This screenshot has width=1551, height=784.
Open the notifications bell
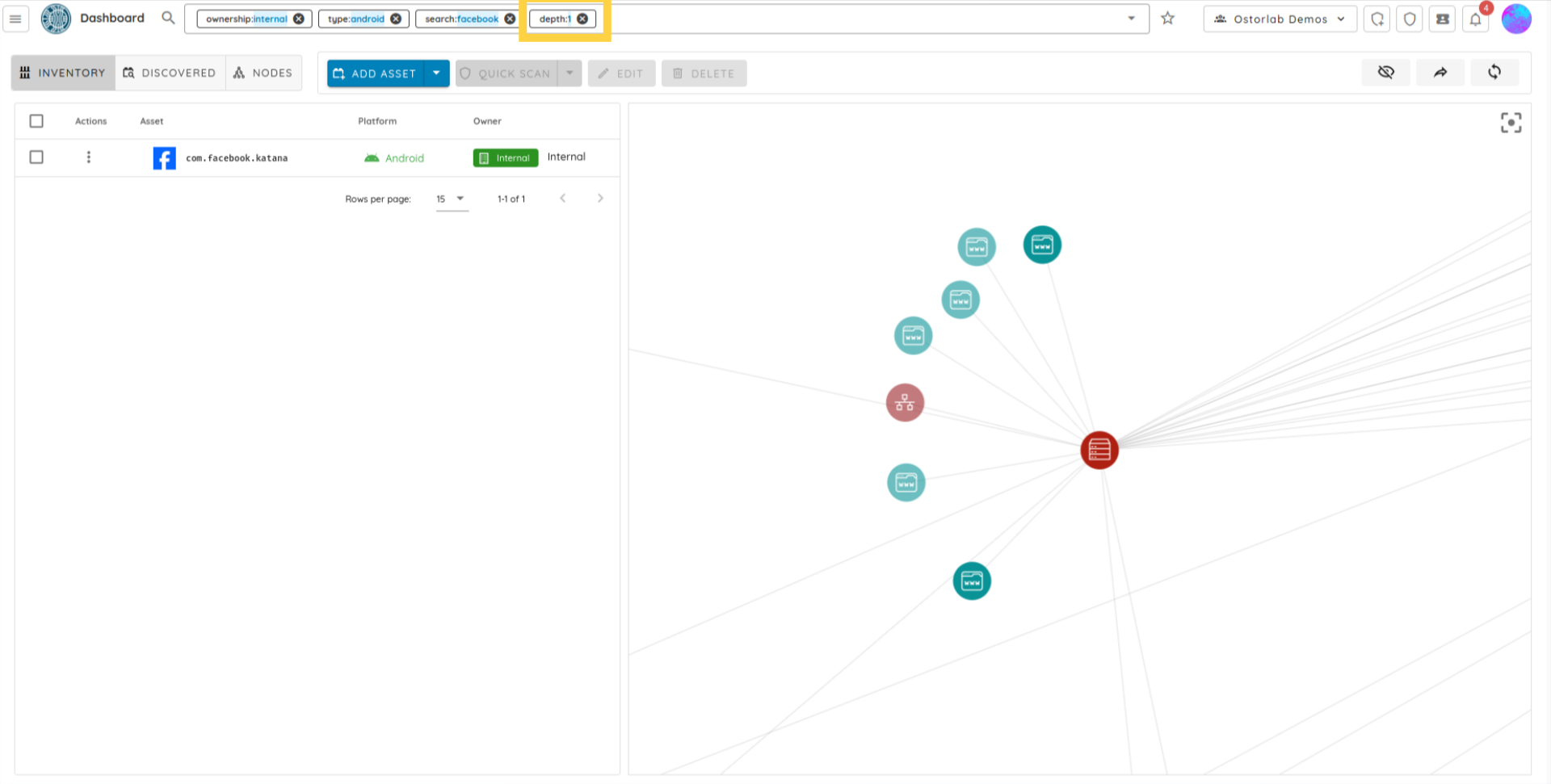coord(1475,19)
